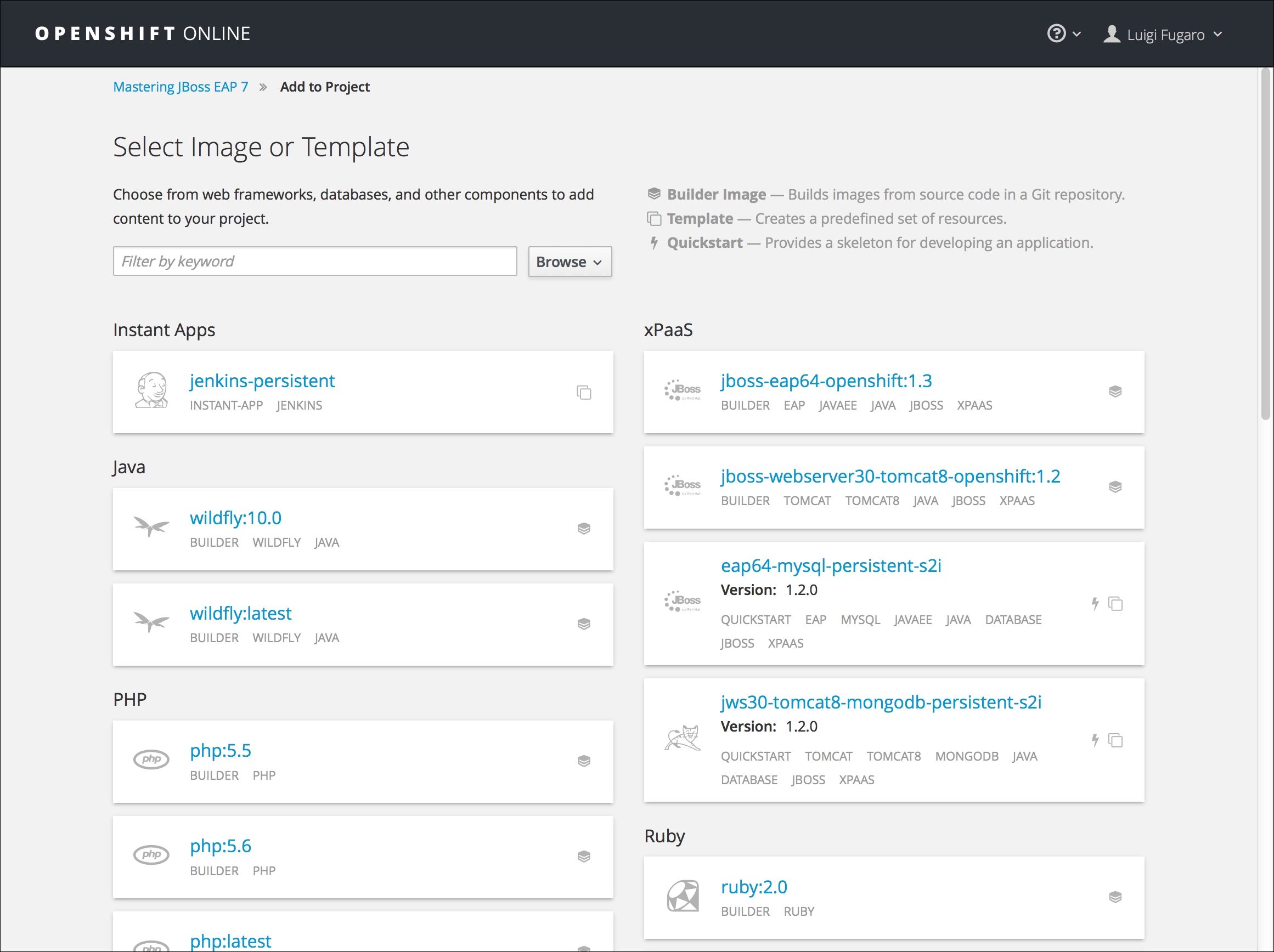
Task: Open the jenkins-persistent template
Action: coord(262,381)
